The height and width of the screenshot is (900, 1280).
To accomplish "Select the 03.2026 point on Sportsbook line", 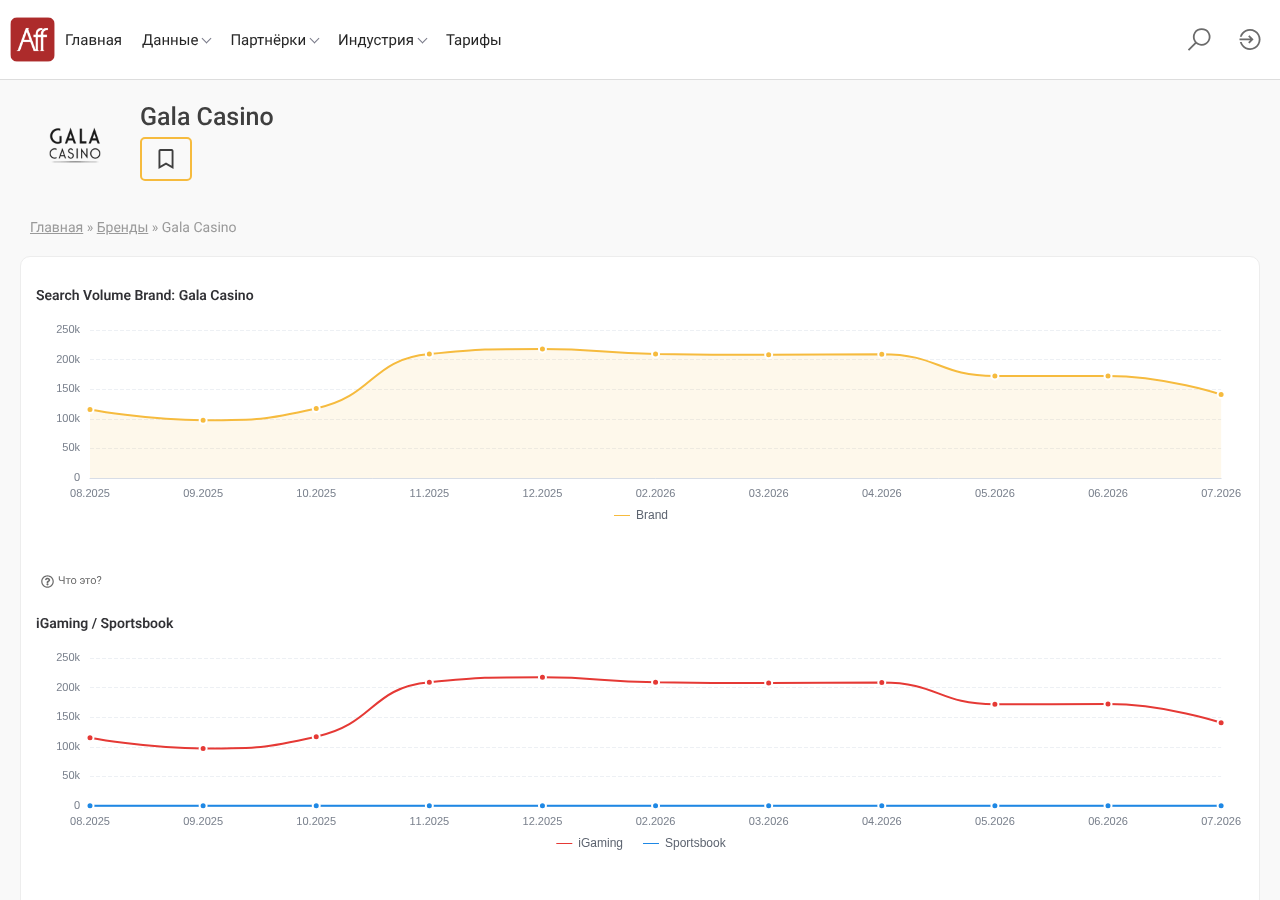I will tap(769, 805).
